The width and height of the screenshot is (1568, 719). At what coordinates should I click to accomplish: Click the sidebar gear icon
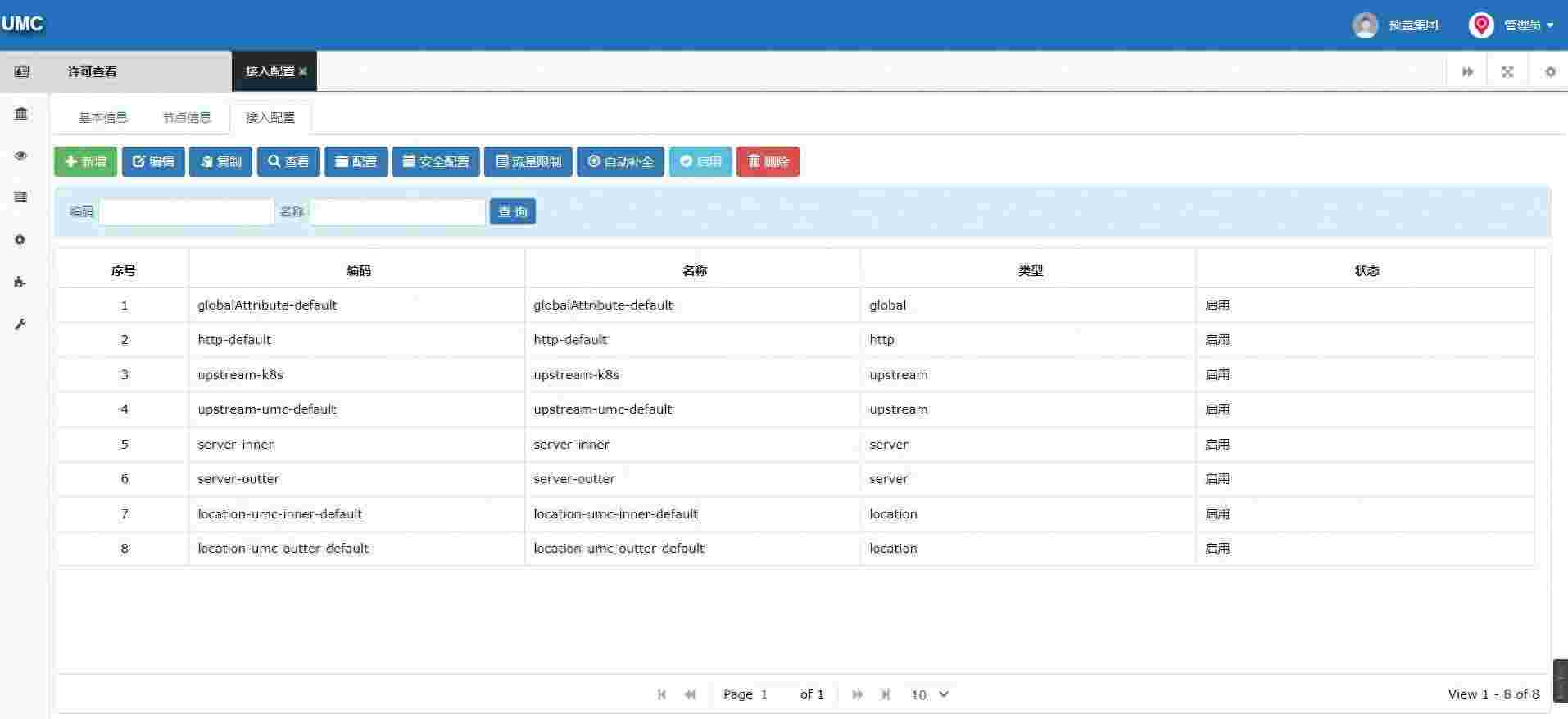(x=21, y=240)
